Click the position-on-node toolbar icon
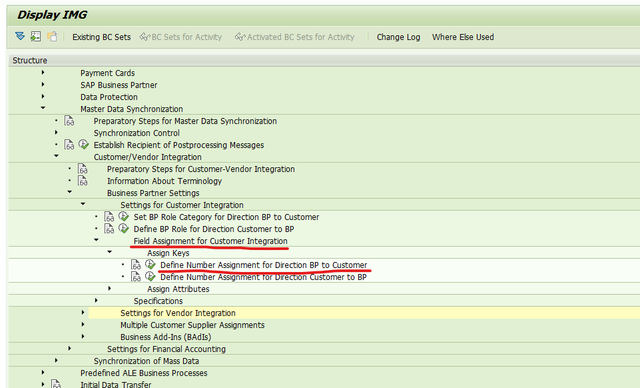 [36, 36]
